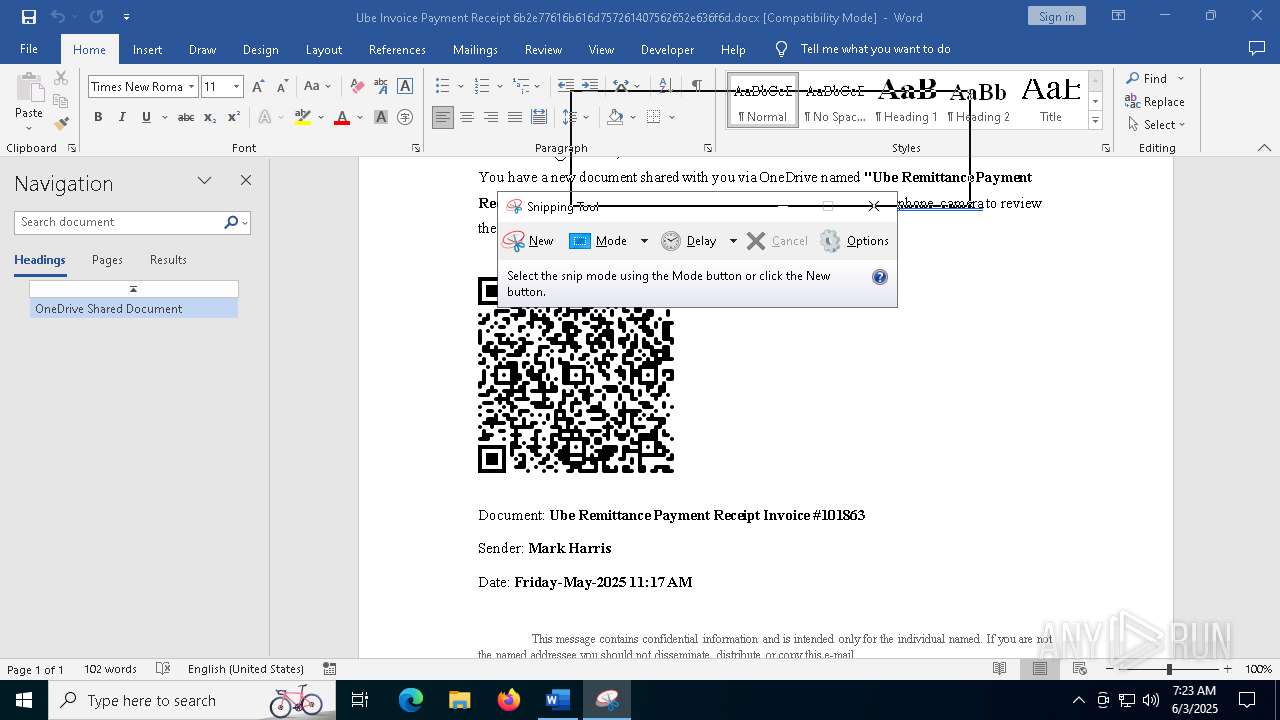Open the font size dropdown
The height and width of the screenshot is (720, 1280).
[237, 87]
